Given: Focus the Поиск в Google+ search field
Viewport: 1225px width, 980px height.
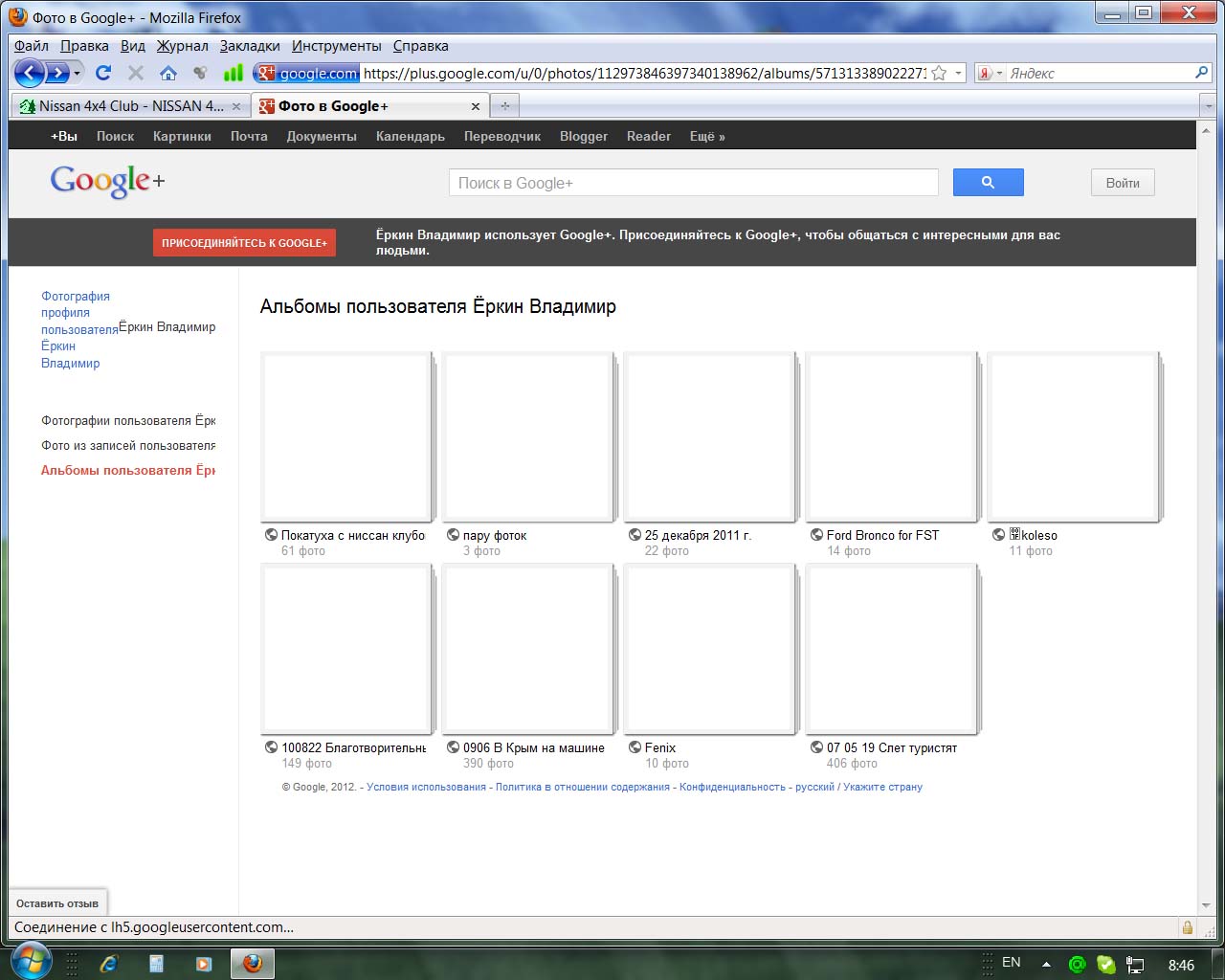Looking at the screenshot, I should click(694, 183).
